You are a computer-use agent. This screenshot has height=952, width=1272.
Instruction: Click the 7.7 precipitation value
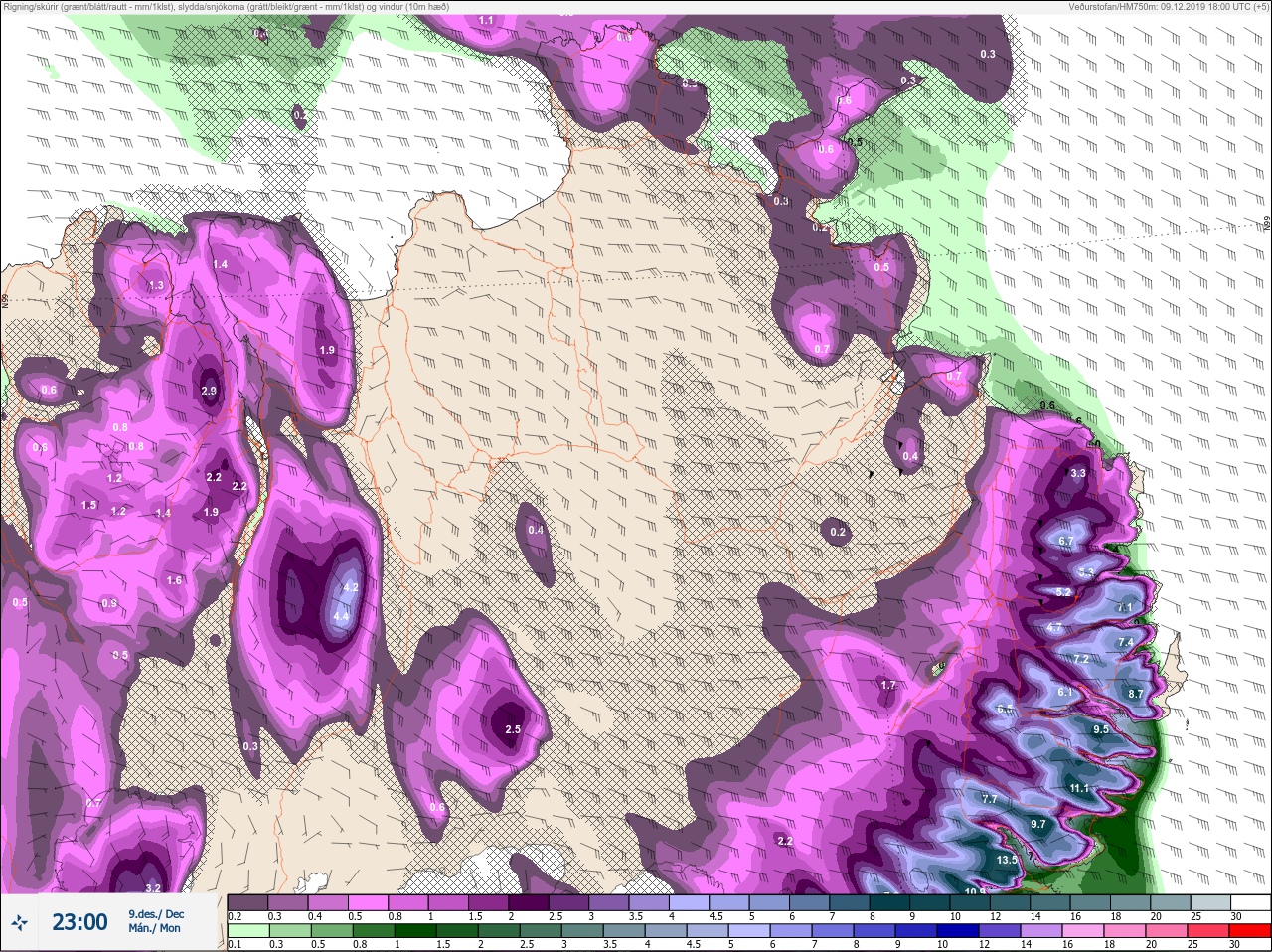pos(989,799)
